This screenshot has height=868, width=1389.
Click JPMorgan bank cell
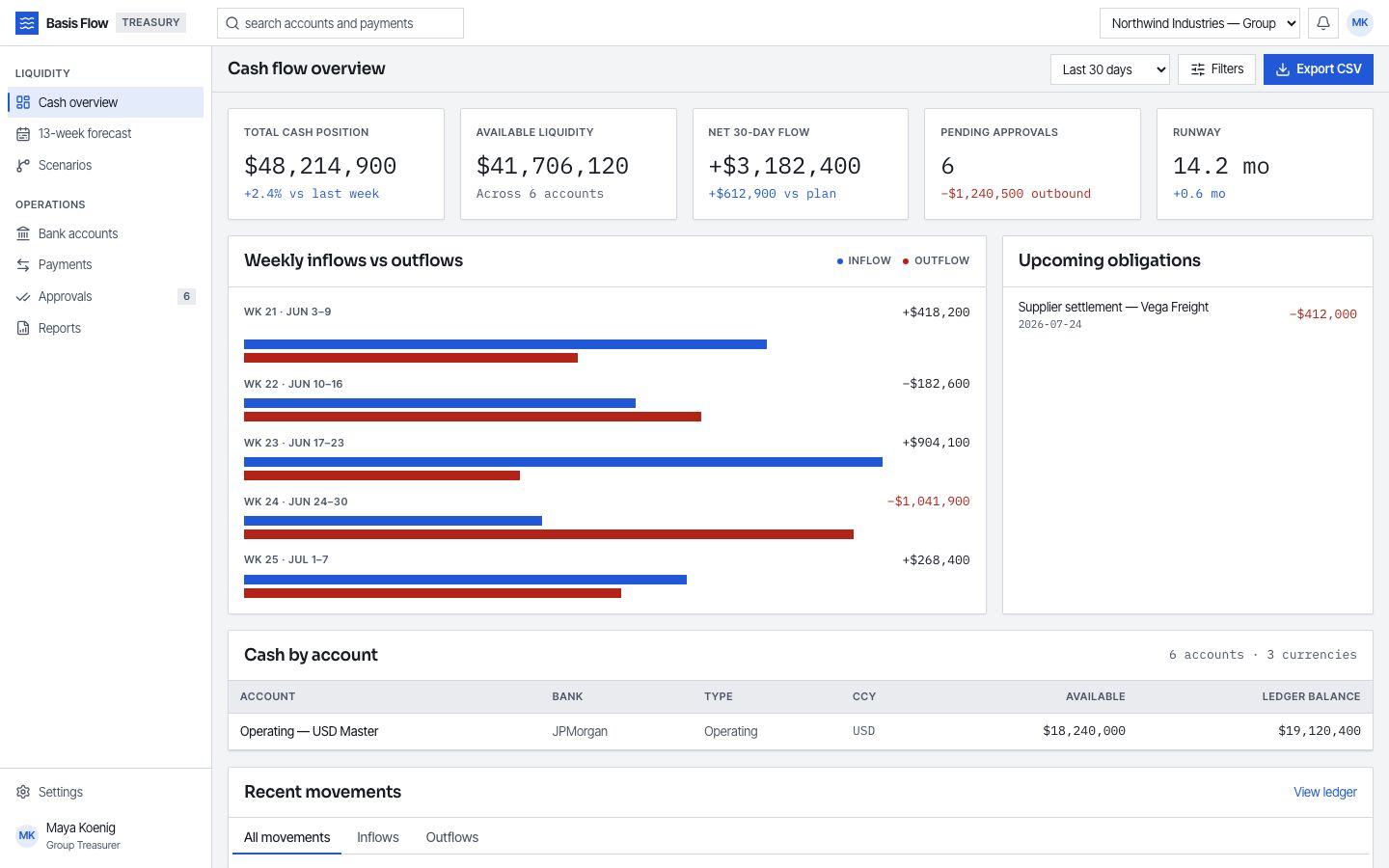coord(580,731)
